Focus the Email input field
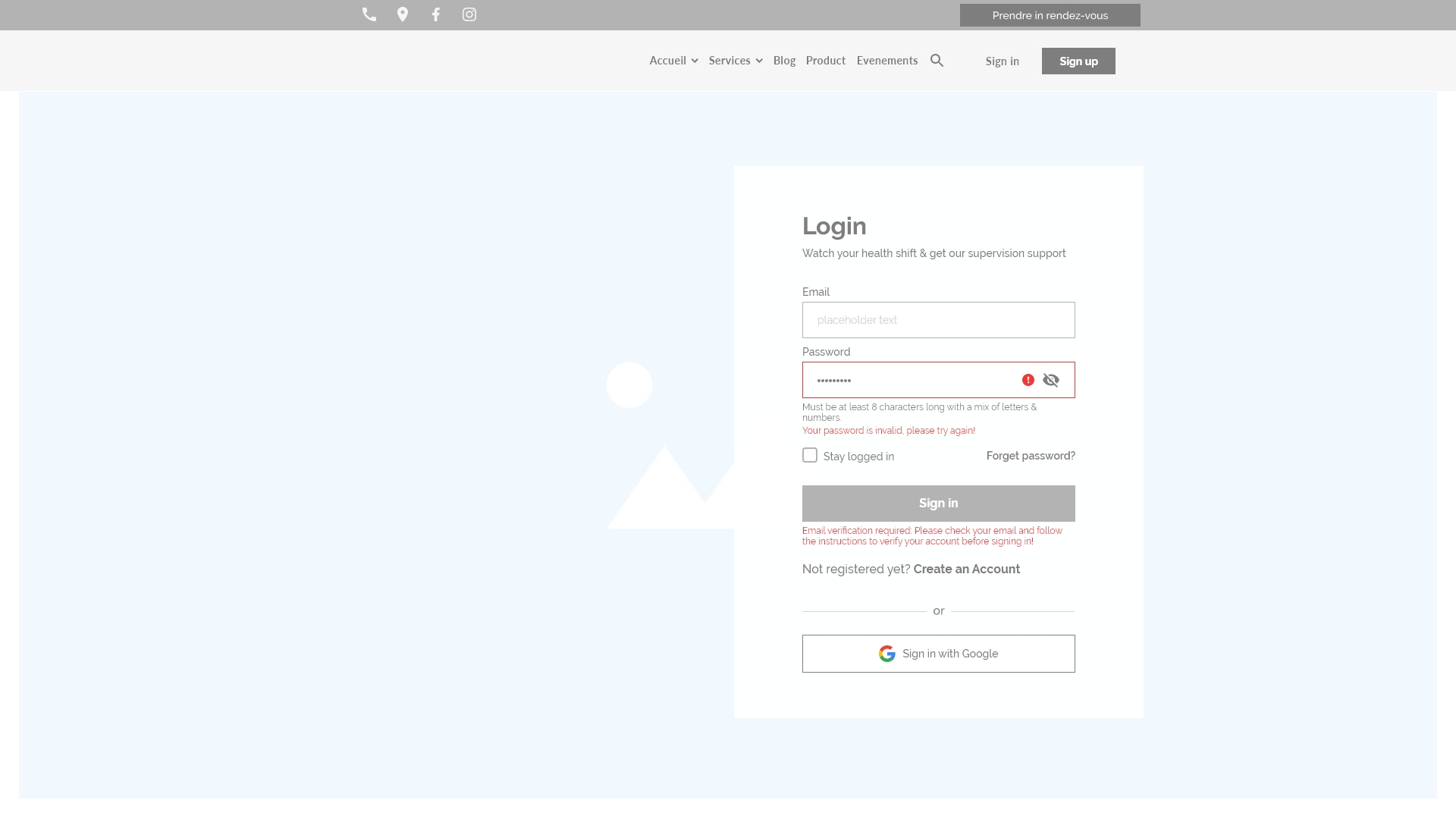This screenshot has height=819, width=1456. click(939, 320)
